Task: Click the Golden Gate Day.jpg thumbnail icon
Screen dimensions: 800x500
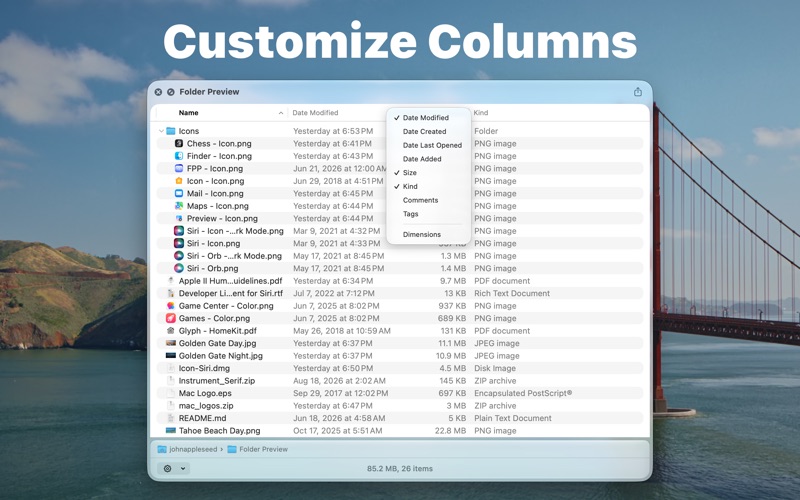Action: point(170,343)
